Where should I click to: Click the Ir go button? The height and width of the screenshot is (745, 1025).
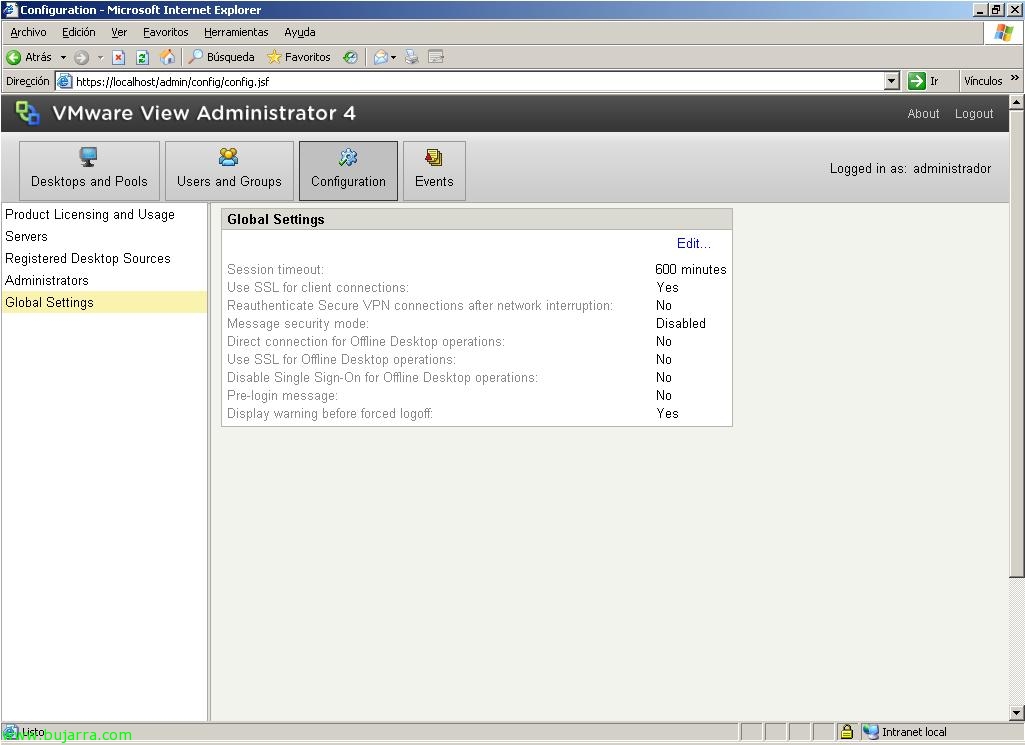pos(924,81)
